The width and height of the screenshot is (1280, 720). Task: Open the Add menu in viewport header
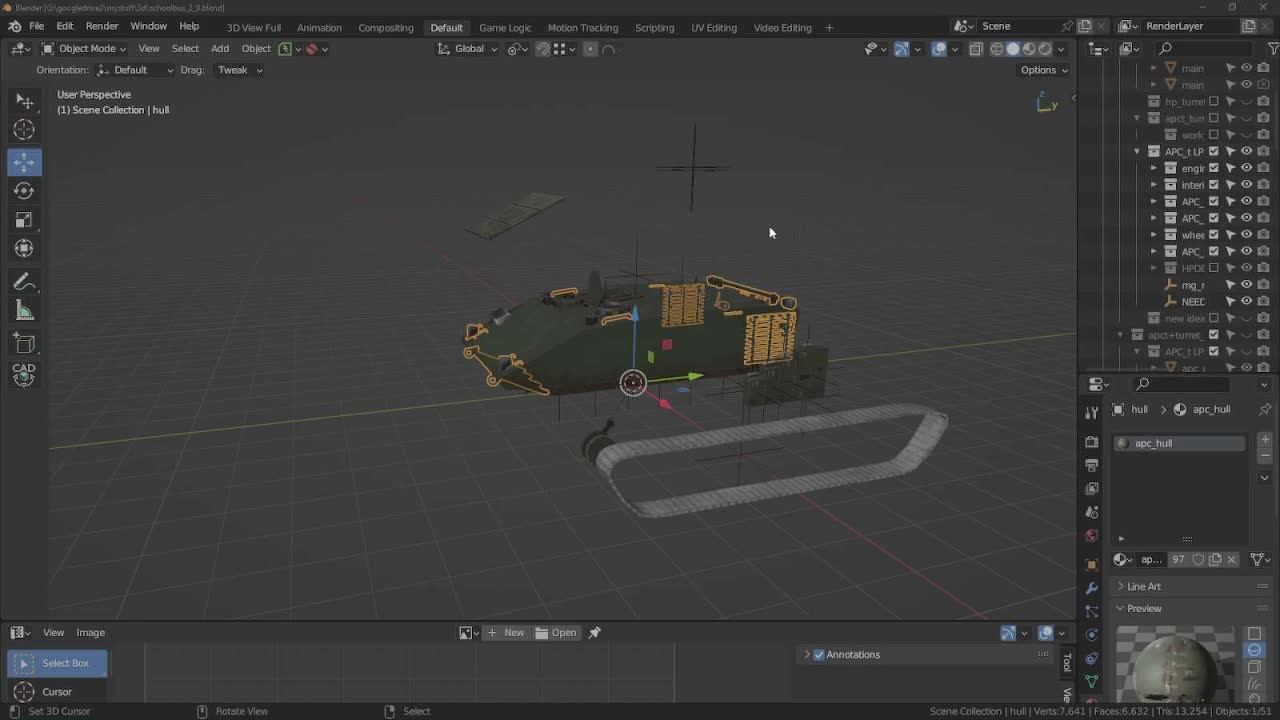(x=220, y=49)
